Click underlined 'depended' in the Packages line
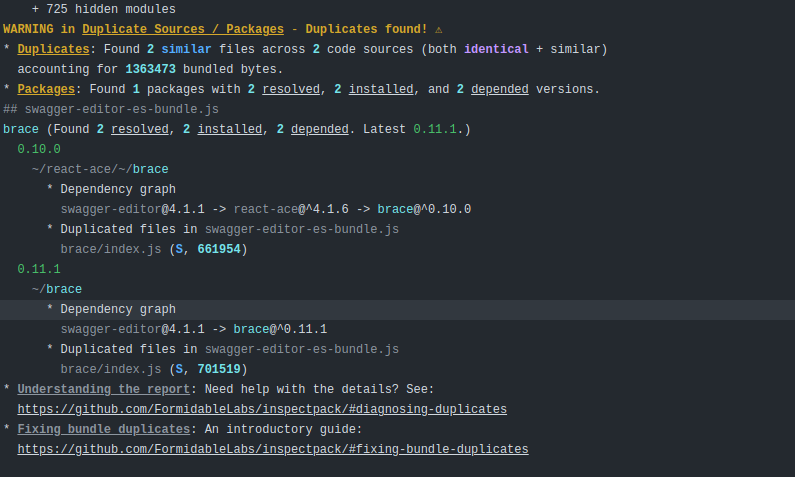This screenshot has height=477, width=795. click(x=499, y=89)
